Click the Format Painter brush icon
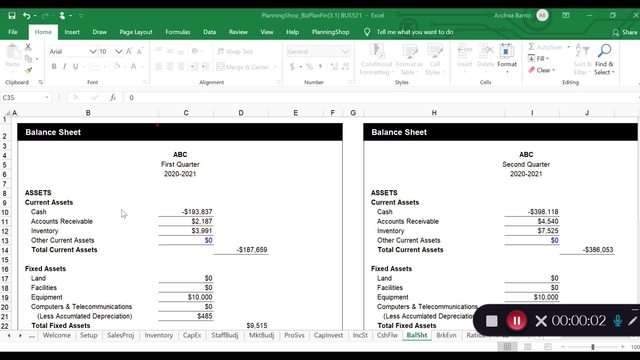The width and height of the screenshot is (640, 360). click(28, 70)
